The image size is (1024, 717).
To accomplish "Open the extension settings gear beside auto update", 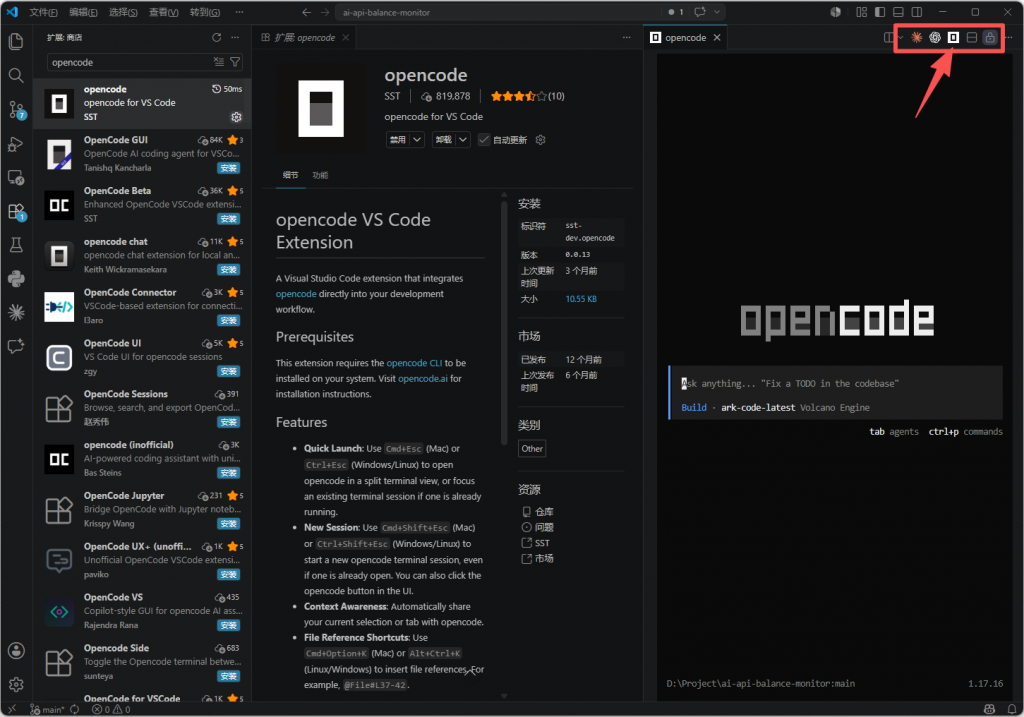I will [540, 140].
